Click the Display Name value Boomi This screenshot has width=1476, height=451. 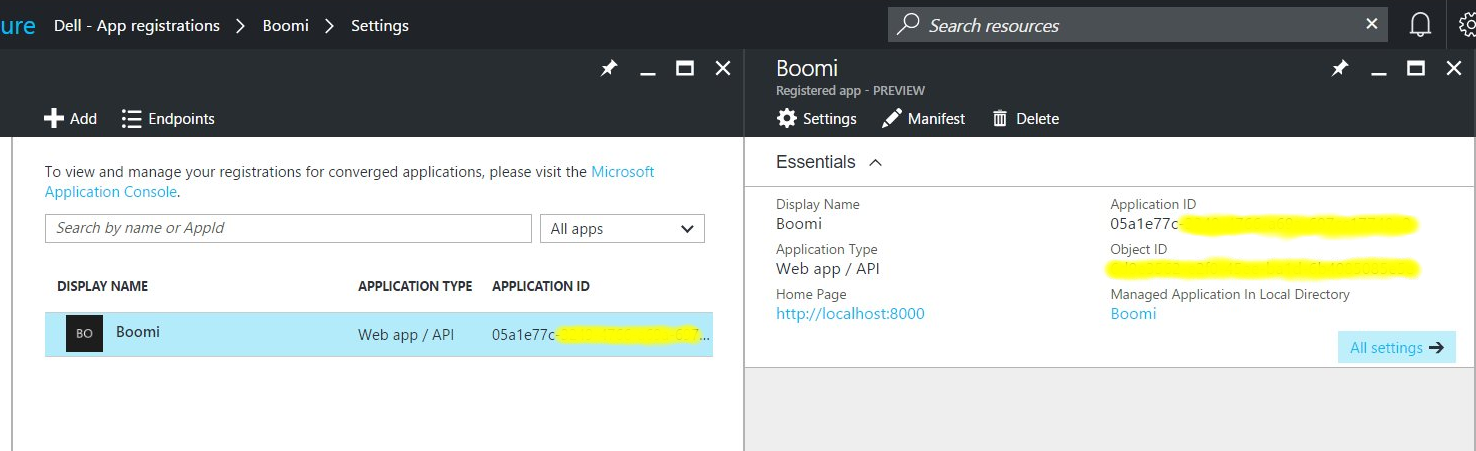click(799, 223)
